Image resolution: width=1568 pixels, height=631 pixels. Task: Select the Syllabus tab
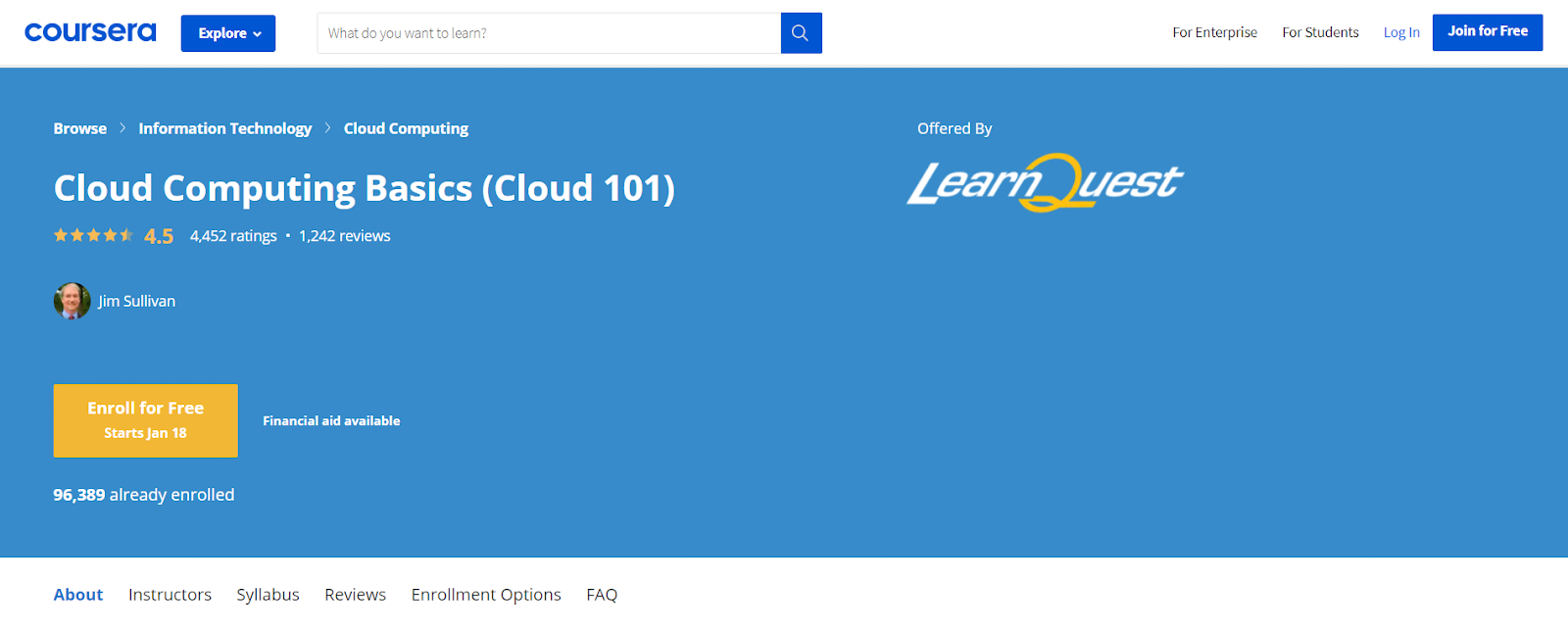(x=268, y=595)
